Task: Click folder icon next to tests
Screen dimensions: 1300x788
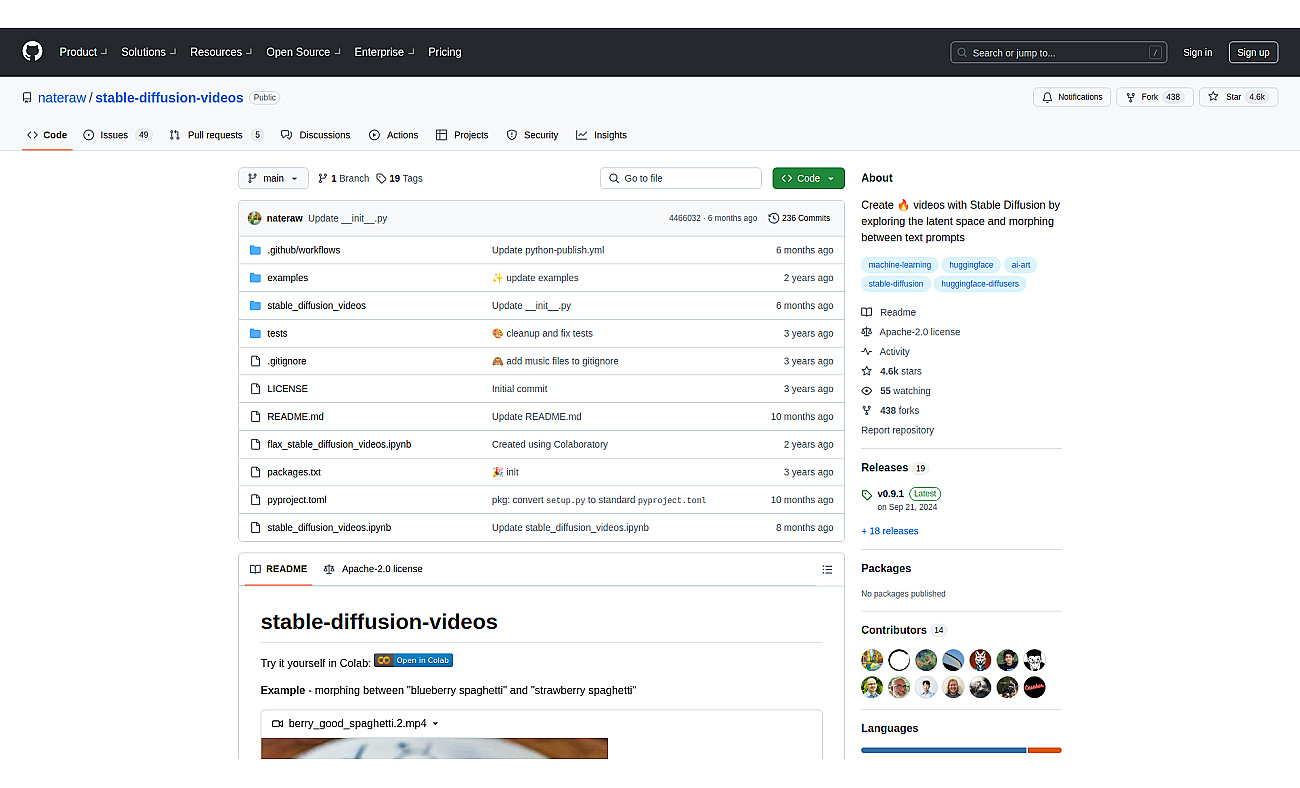Action: pyautogui.click(x=255, y=333)
